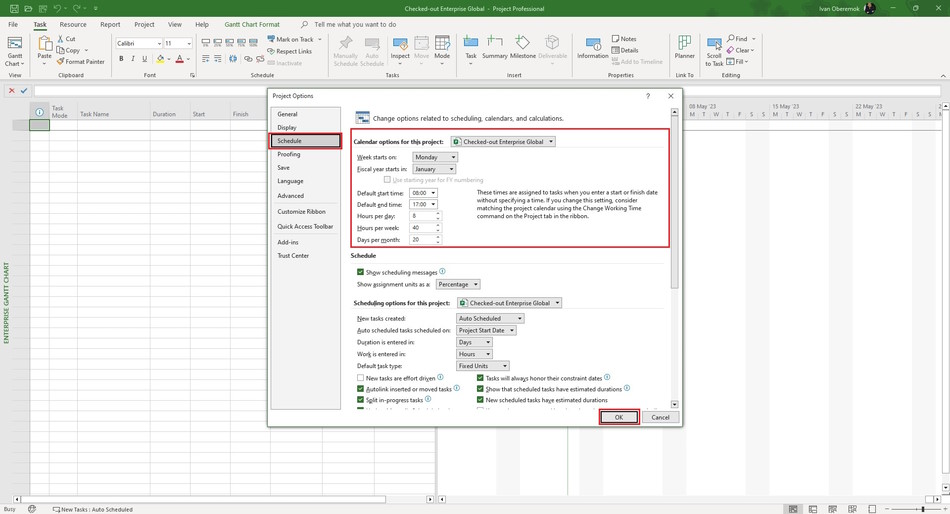This screenshot has width=950, height=514.
Task: Toggle New scheduled tasks have estimated durations
Action: coord(480,399)
